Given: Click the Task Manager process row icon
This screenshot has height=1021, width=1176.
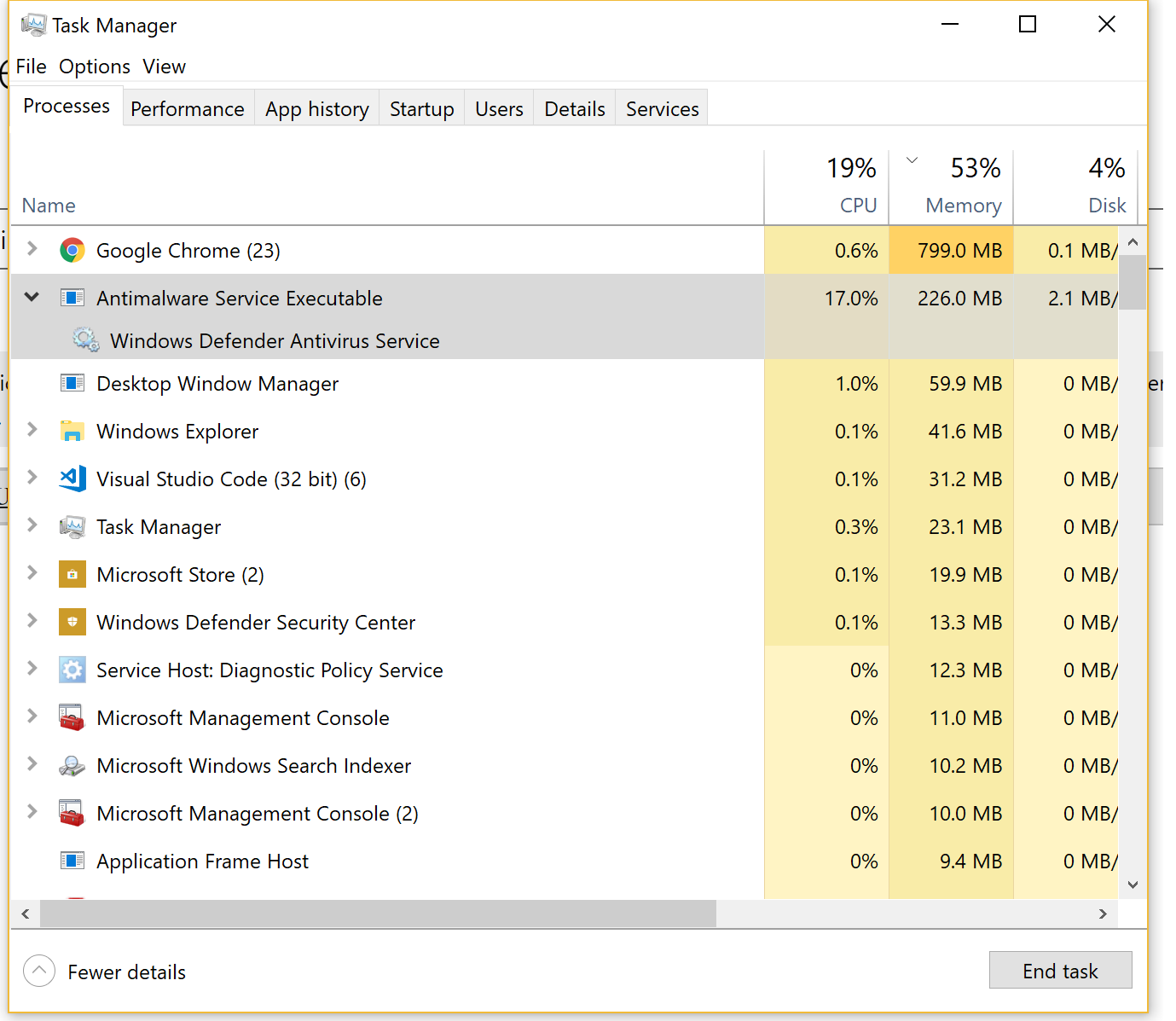Looking at the screenshot, I should tap(72, 526).
